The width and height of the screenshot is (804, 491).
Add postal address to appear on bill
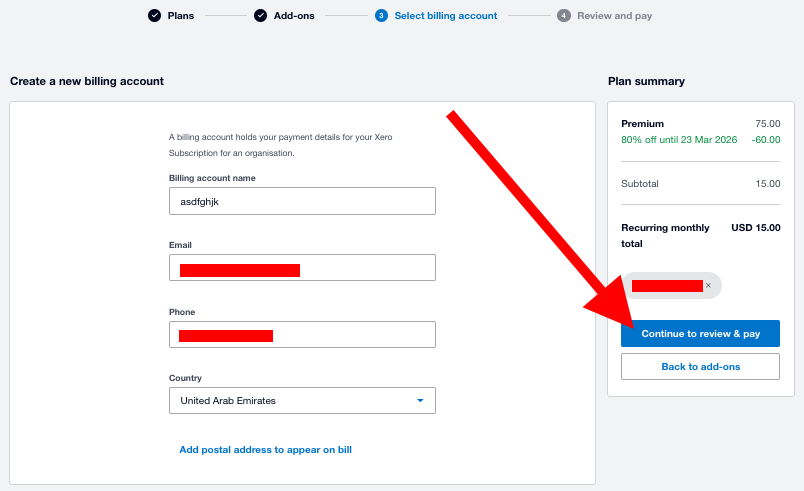265,450
